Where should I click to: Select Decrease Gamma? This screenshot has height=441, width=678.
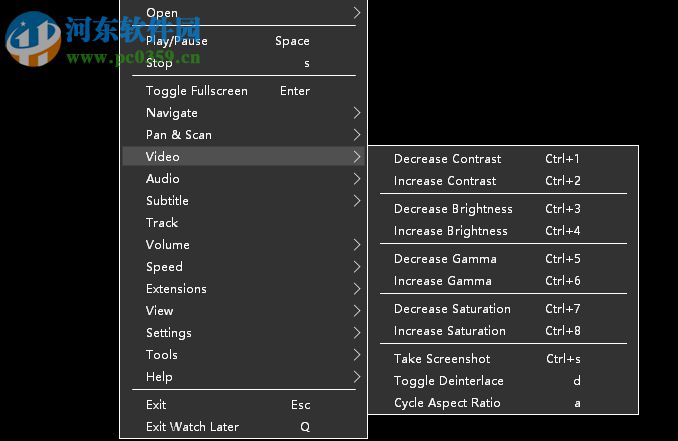[445, 259]
